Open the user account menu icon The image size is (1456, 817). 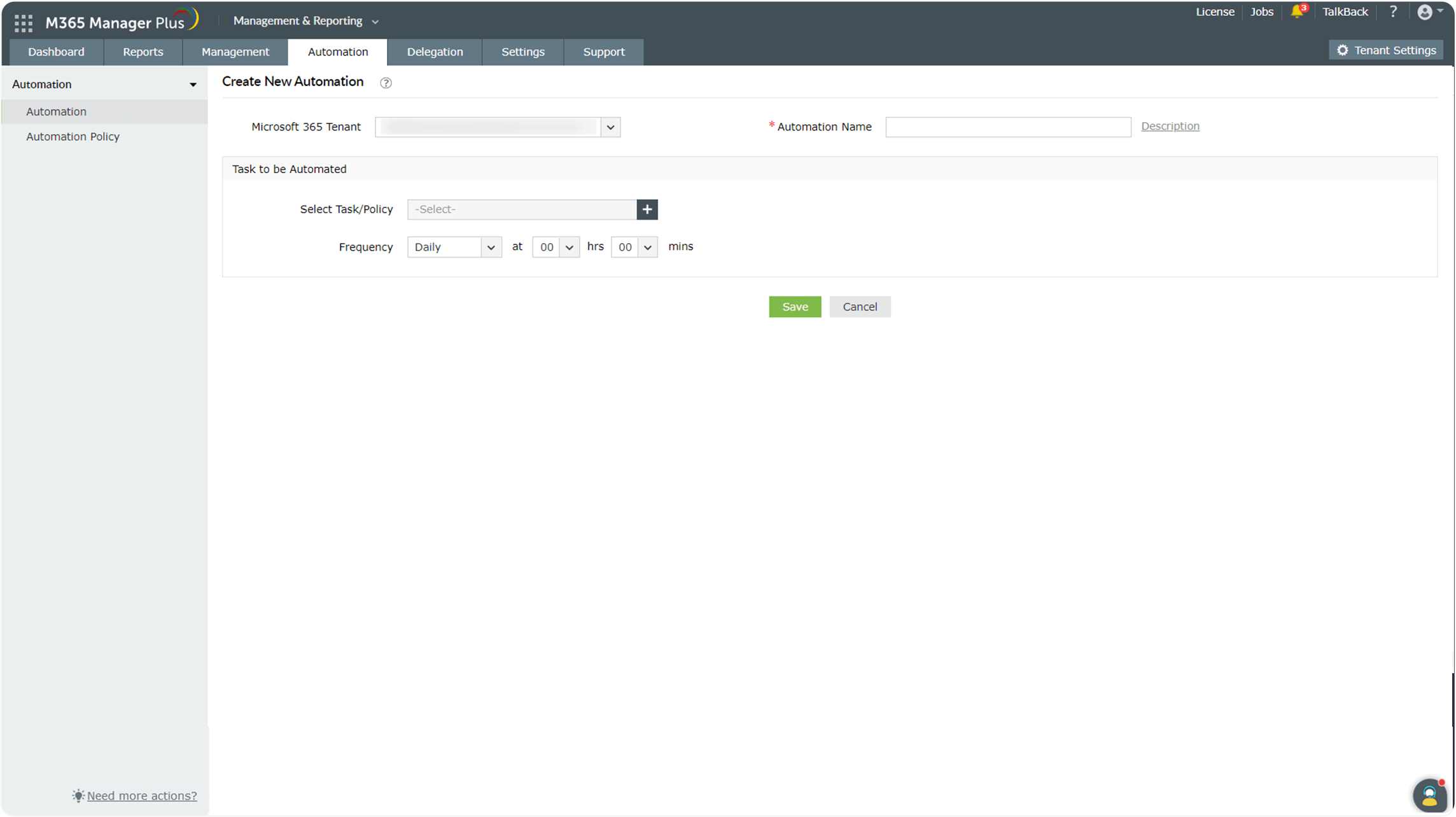(x=1425, y=11)
